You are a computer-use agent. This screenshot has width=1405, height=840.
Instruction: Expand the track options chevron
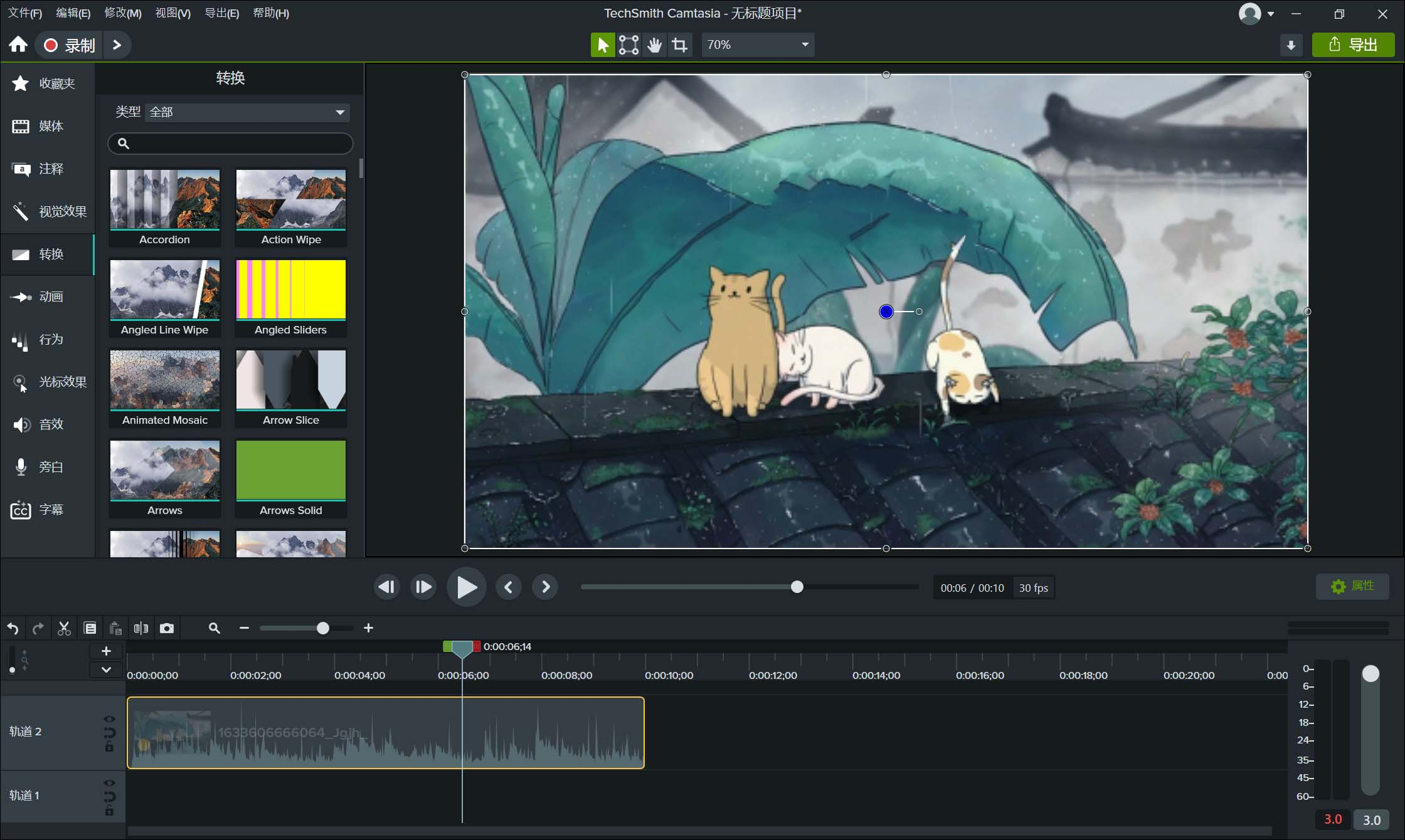click(106, 669)
